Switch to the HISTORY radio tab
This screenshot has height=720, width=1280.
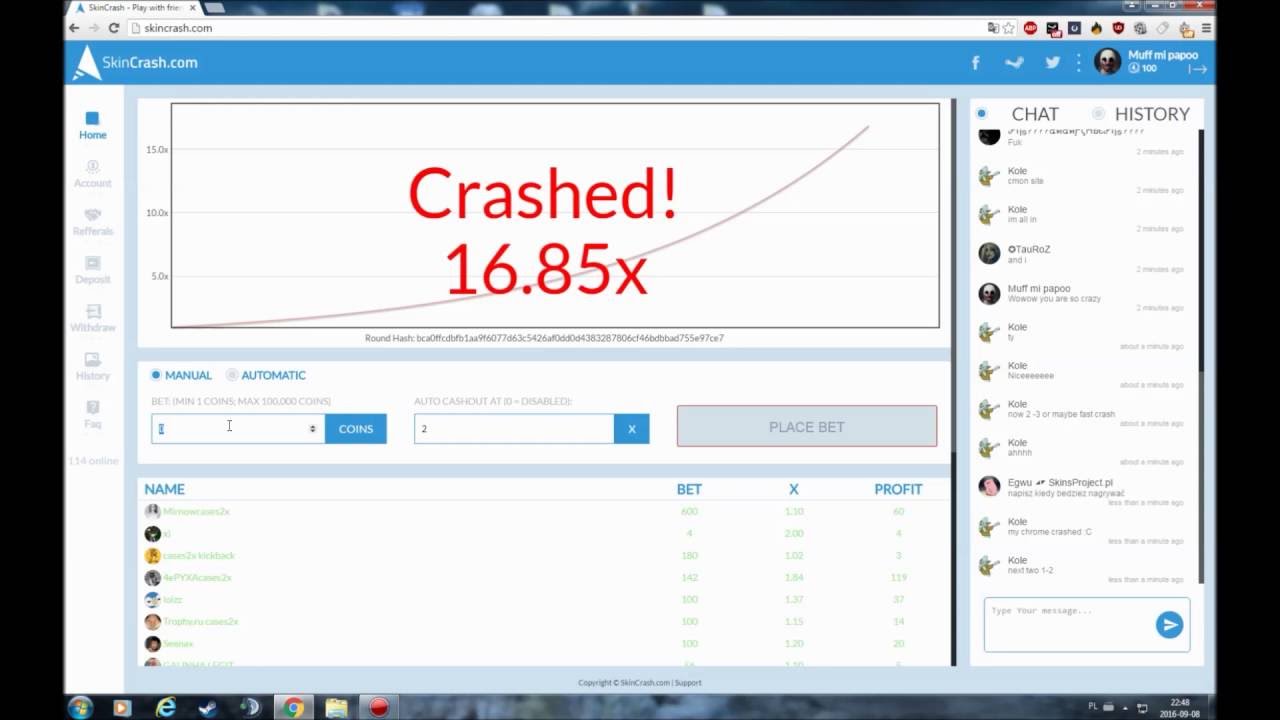[x=1099, y=114]
